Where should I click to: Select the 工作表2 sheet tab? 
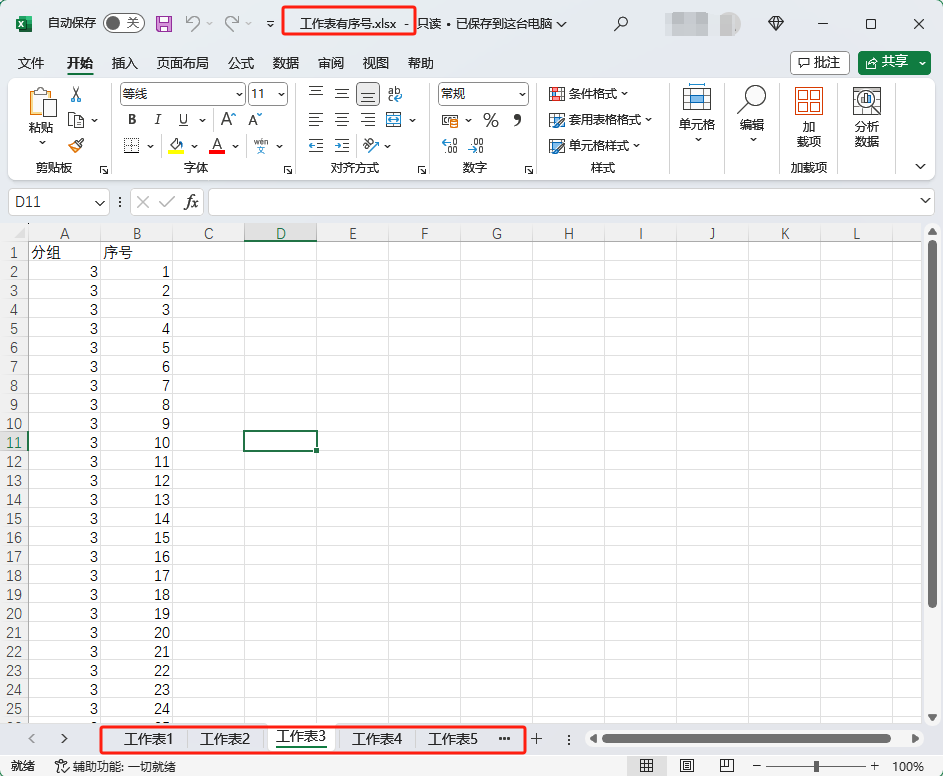click(x=225, y=739)
